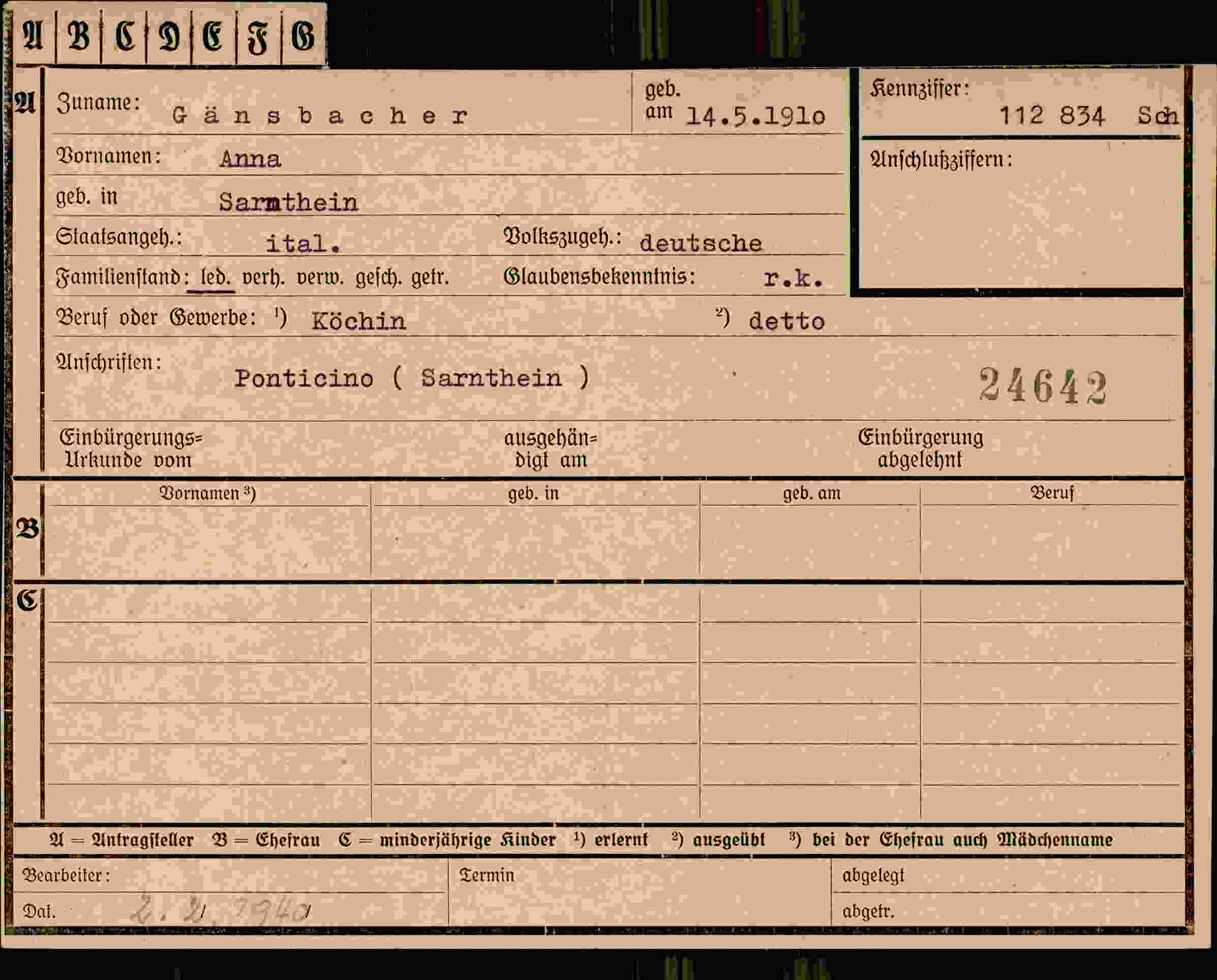This screenshot has height=980, width=1217.
Task: Click the 'Bearbeiter:' label
Action: [67, 876]
